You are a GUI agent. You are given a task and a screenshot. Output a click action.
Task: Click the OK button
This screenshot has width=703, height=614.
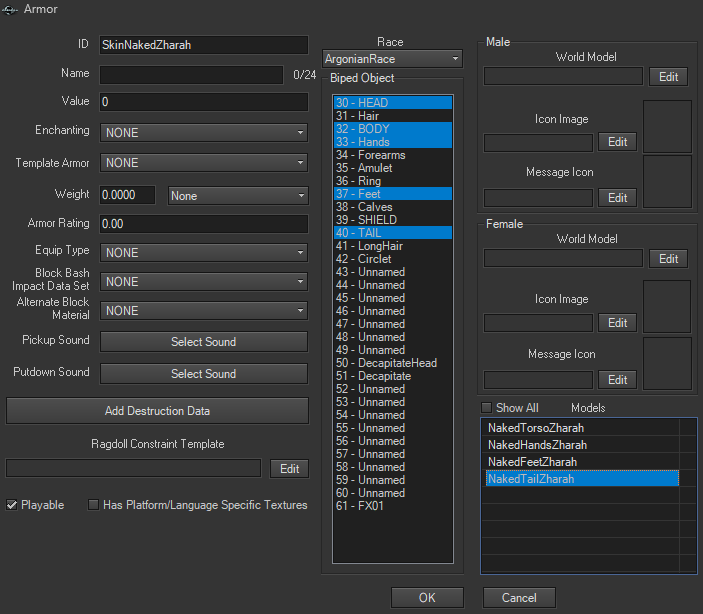tap(427, 598)
